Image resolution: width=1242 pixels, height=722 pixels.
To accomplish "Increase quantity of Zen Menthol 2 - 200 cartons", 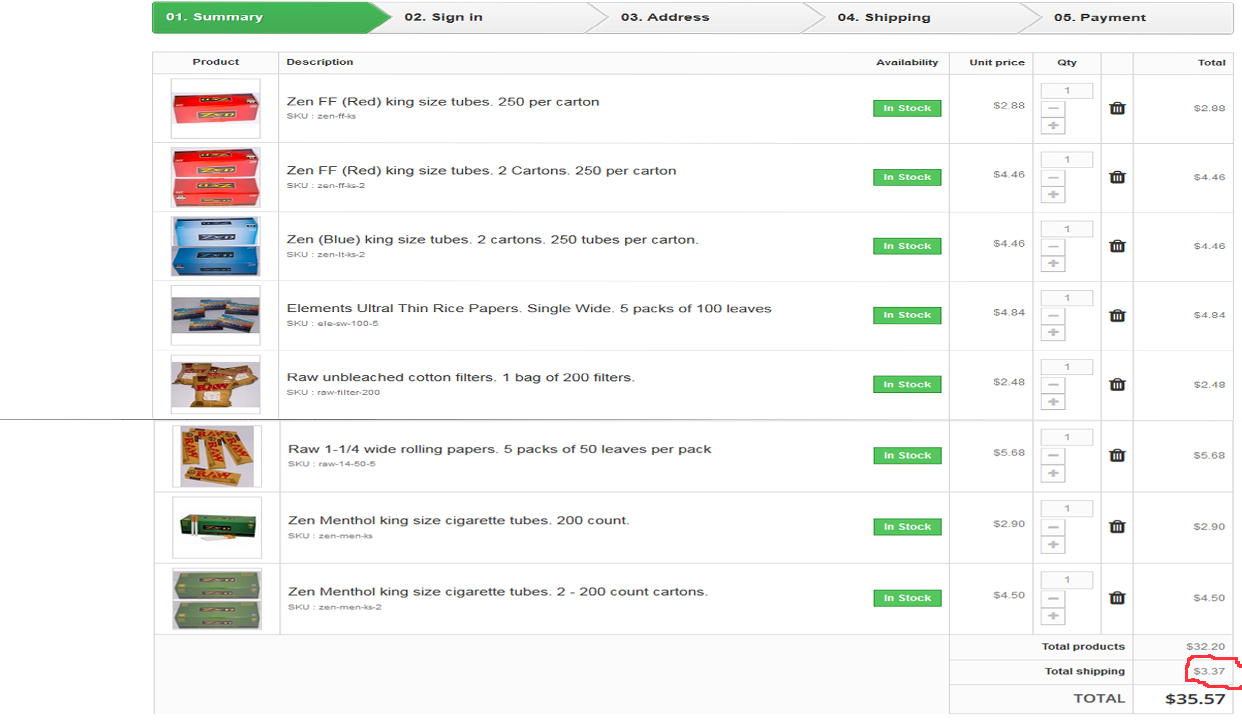I will click(x=1053, y=616).
